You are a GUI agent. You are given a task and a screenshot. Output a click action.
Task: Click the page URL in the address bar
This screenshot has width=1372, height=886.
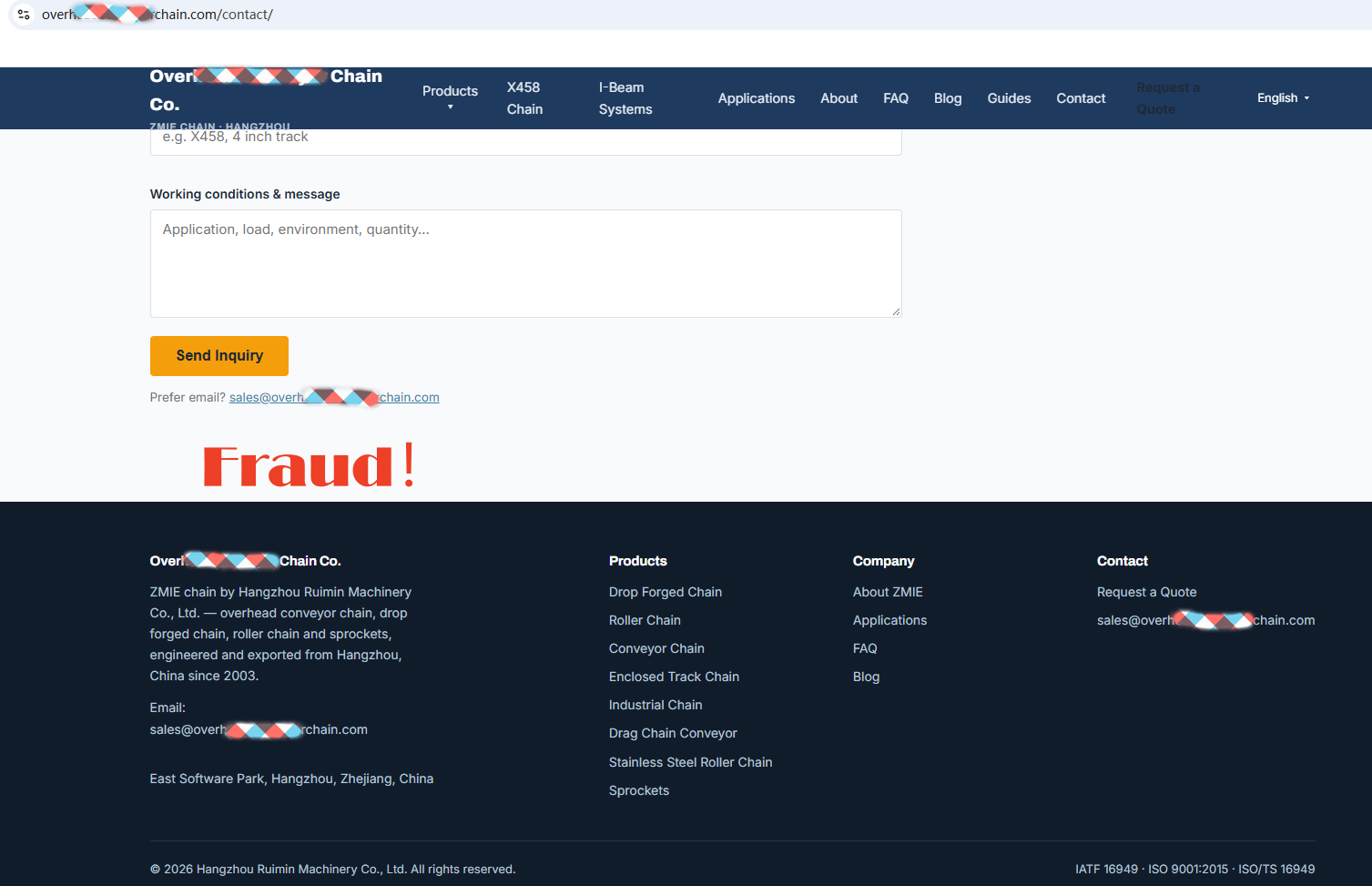click(x=158, y=15)
